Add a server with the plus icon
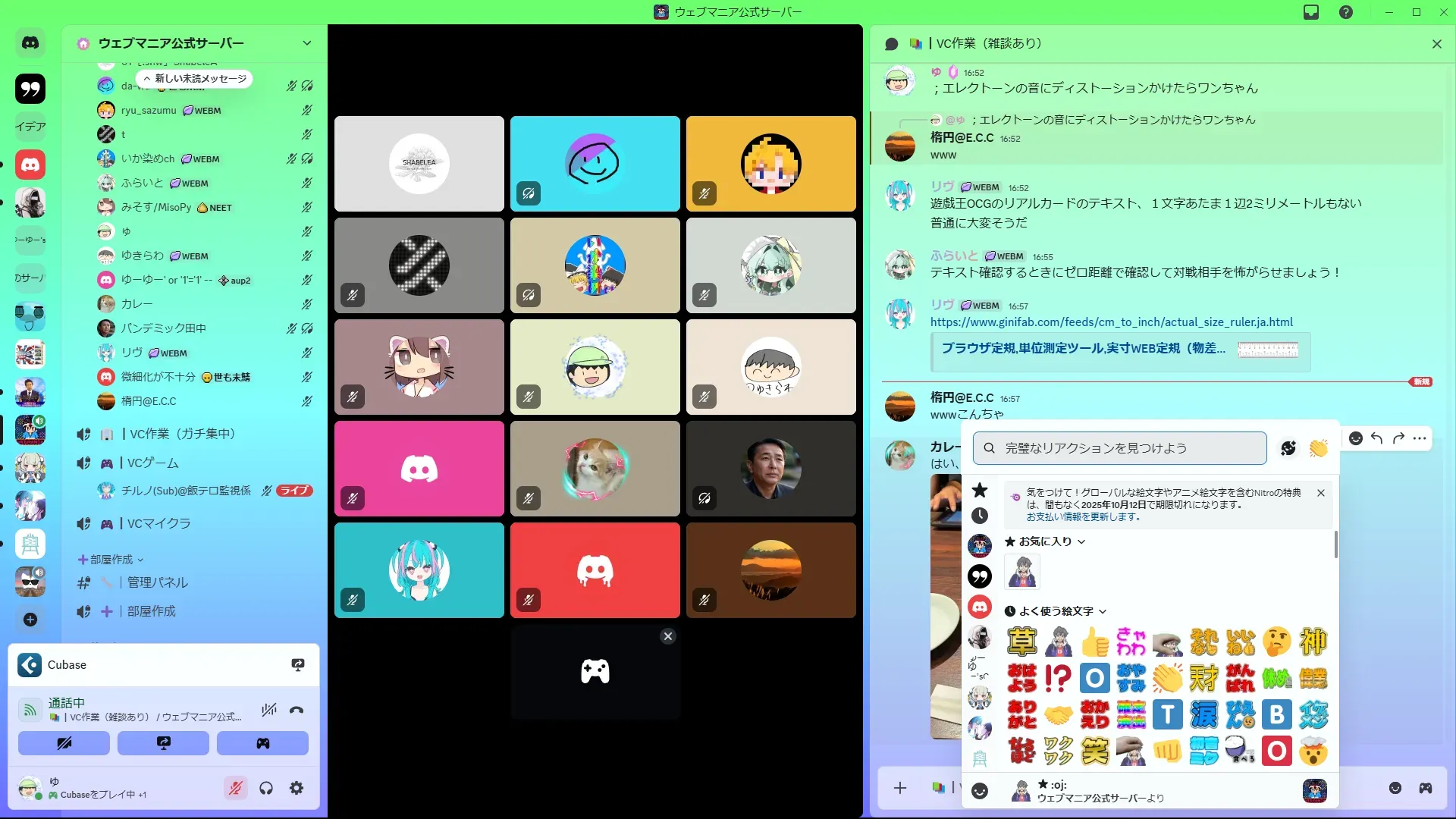The height and width of the screenshot is (819, 1456). pyautogui.click(x=30, y=620)
